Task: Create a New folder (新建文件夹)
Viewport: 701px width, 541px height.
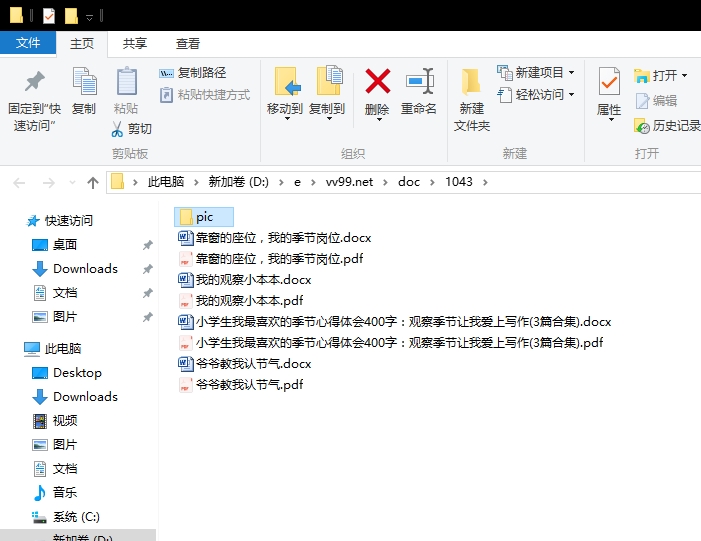Action: pyautogui.click(x=472, y=99)
